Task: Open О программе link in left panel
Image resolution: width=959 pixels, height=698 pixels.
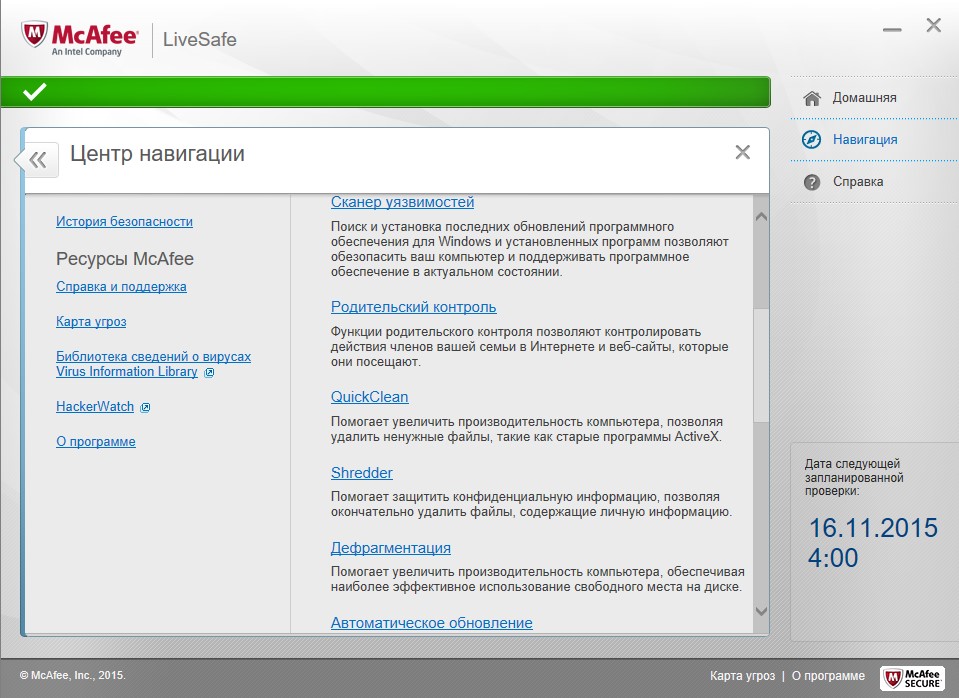Action: pos(96,441)
